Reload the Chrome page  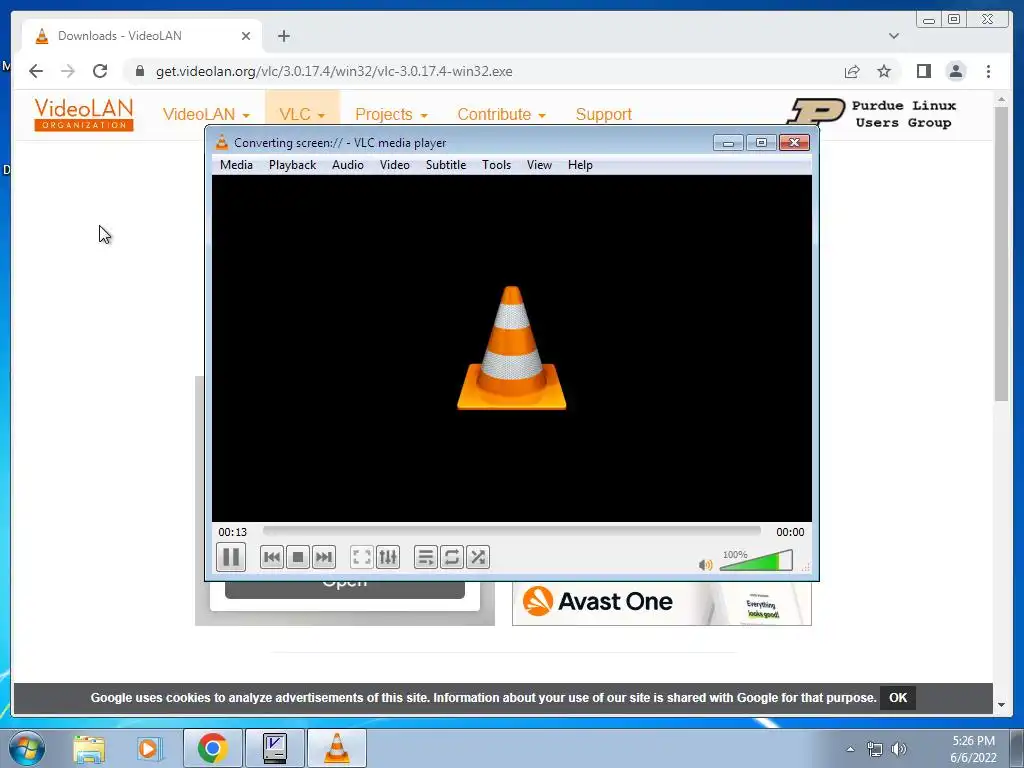tap(100, 71)
